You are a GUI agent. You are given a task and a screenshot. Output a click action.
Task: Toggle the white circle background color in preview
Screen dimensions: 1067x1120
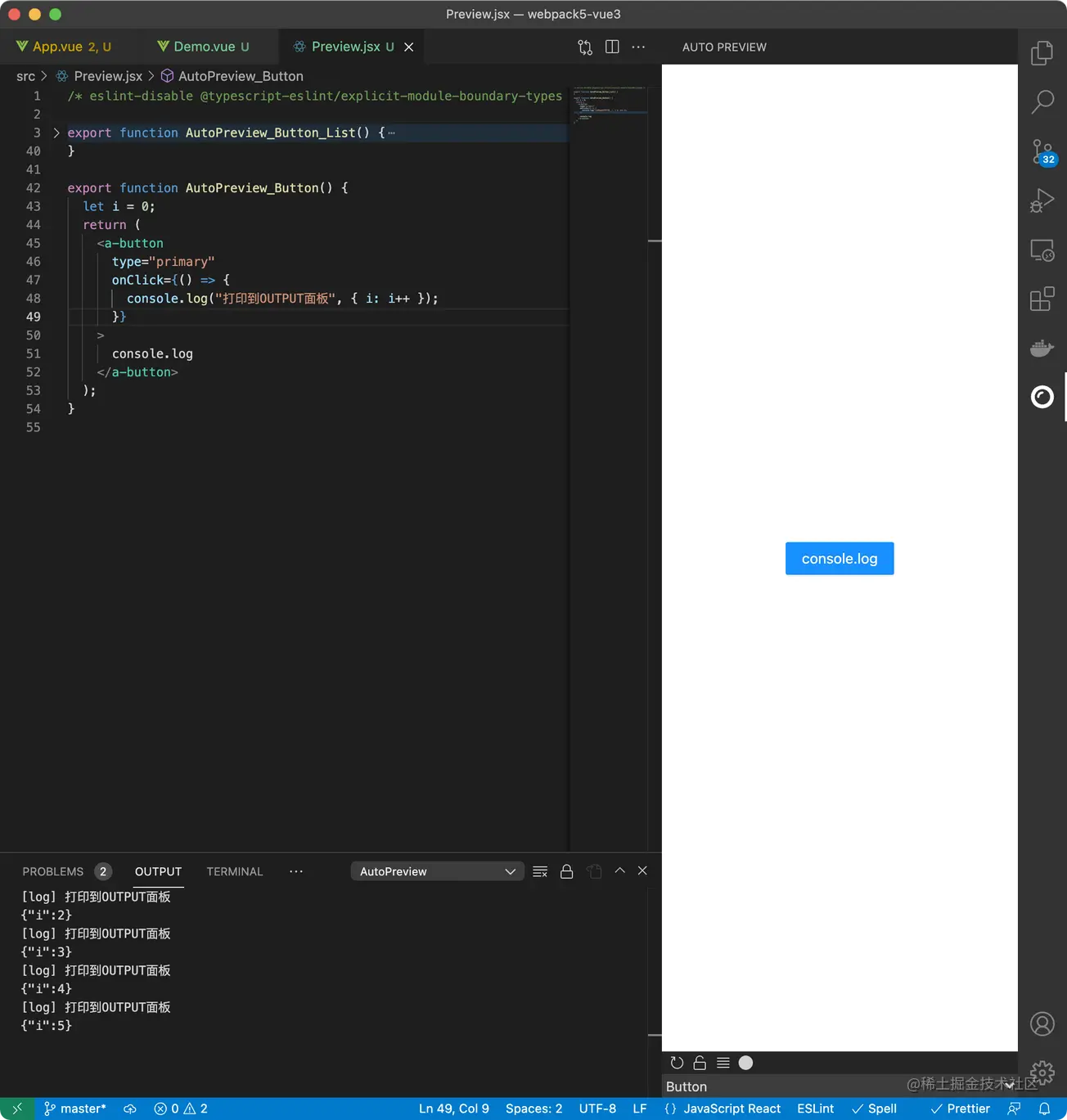745,1063
